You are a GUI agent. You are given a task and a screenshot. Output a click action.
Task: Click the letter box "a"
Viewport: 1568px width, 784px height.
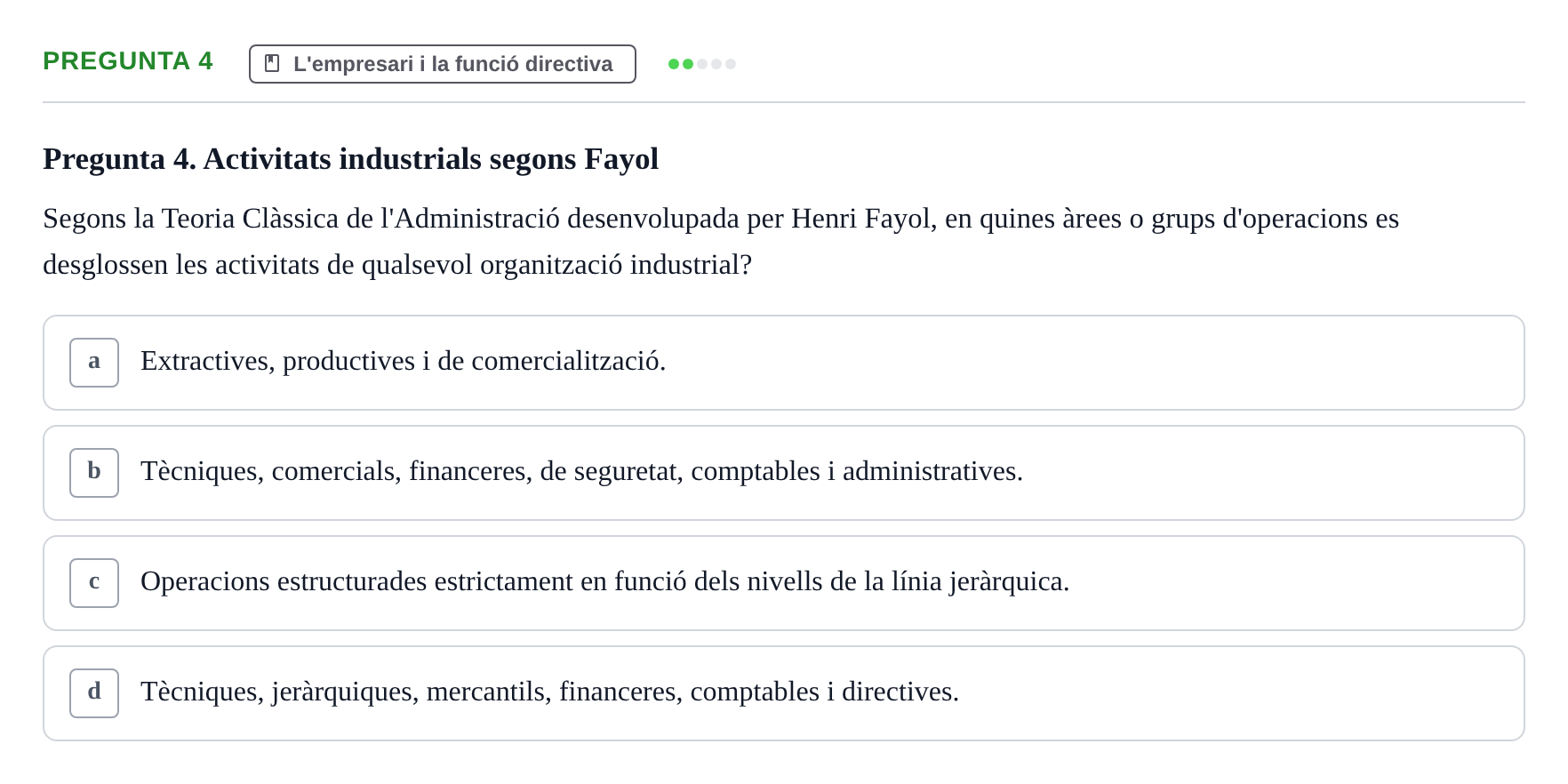[94, 363]
